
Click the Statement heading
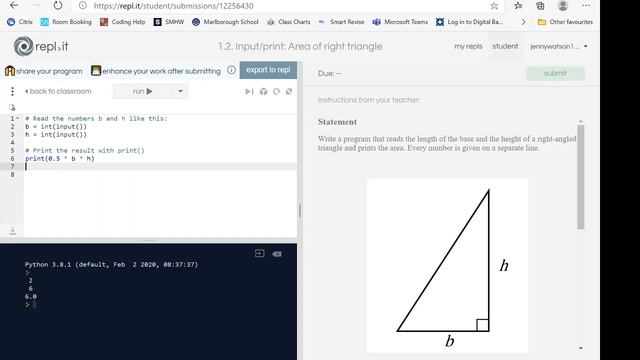pos(337,122)
